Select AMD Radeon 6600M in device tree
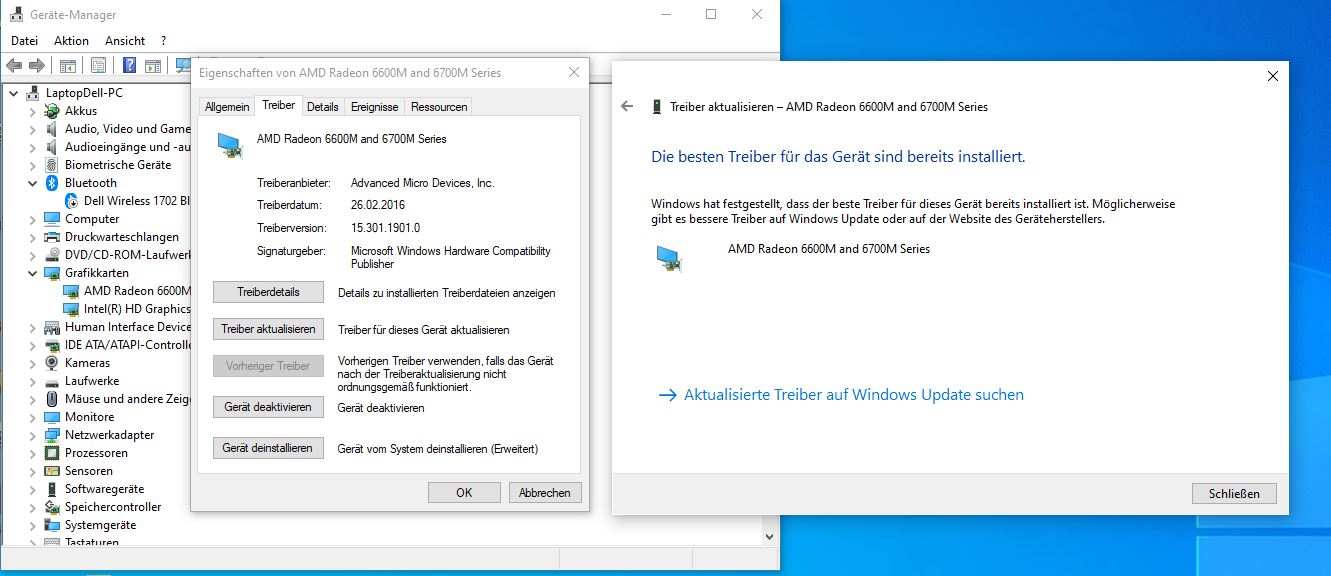Image resolution: width=1331 pixels, height=576 pixels. coord(137,291)
